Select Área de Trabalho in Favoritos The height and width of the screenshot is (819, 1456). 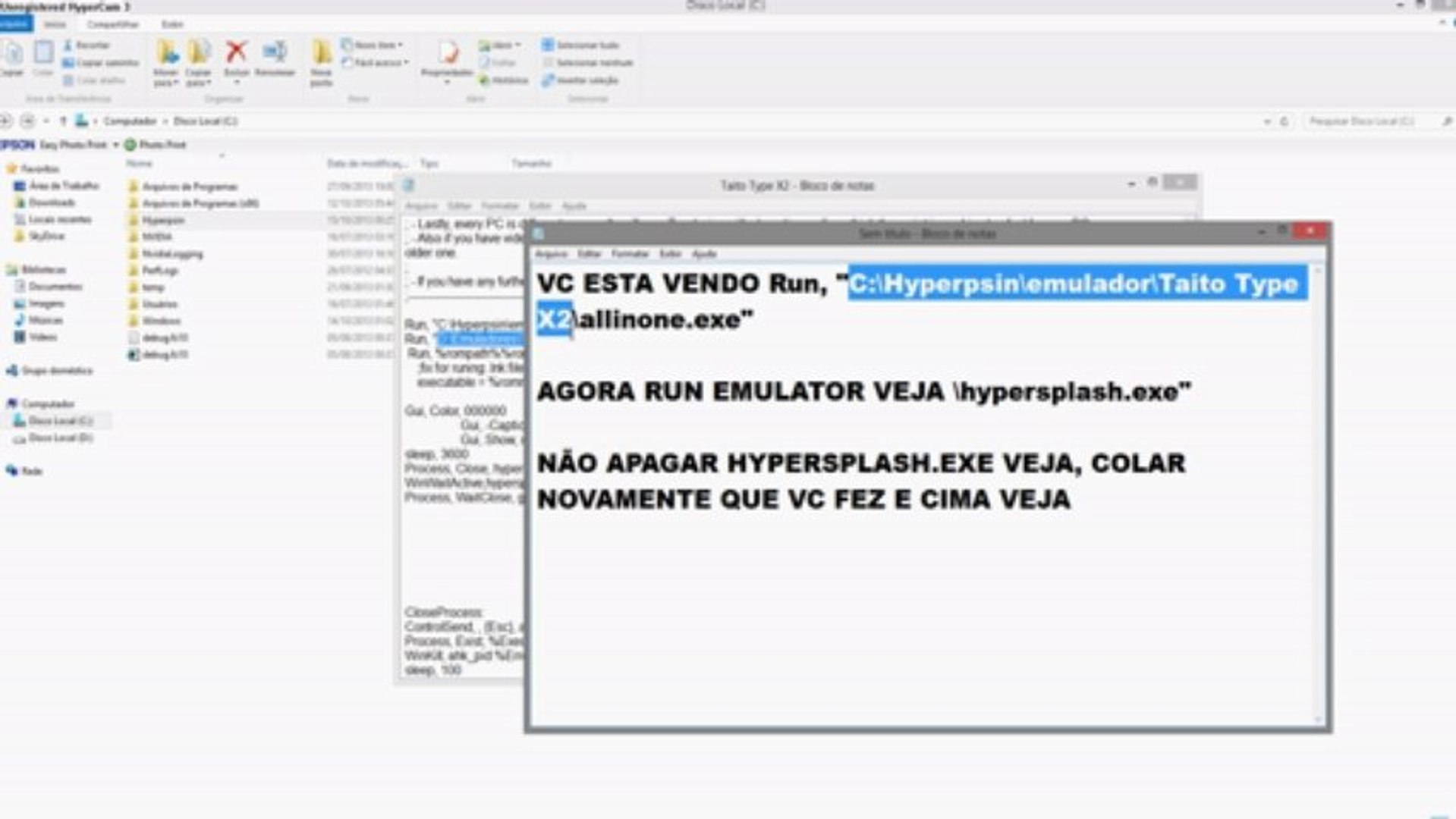(58, 186)
